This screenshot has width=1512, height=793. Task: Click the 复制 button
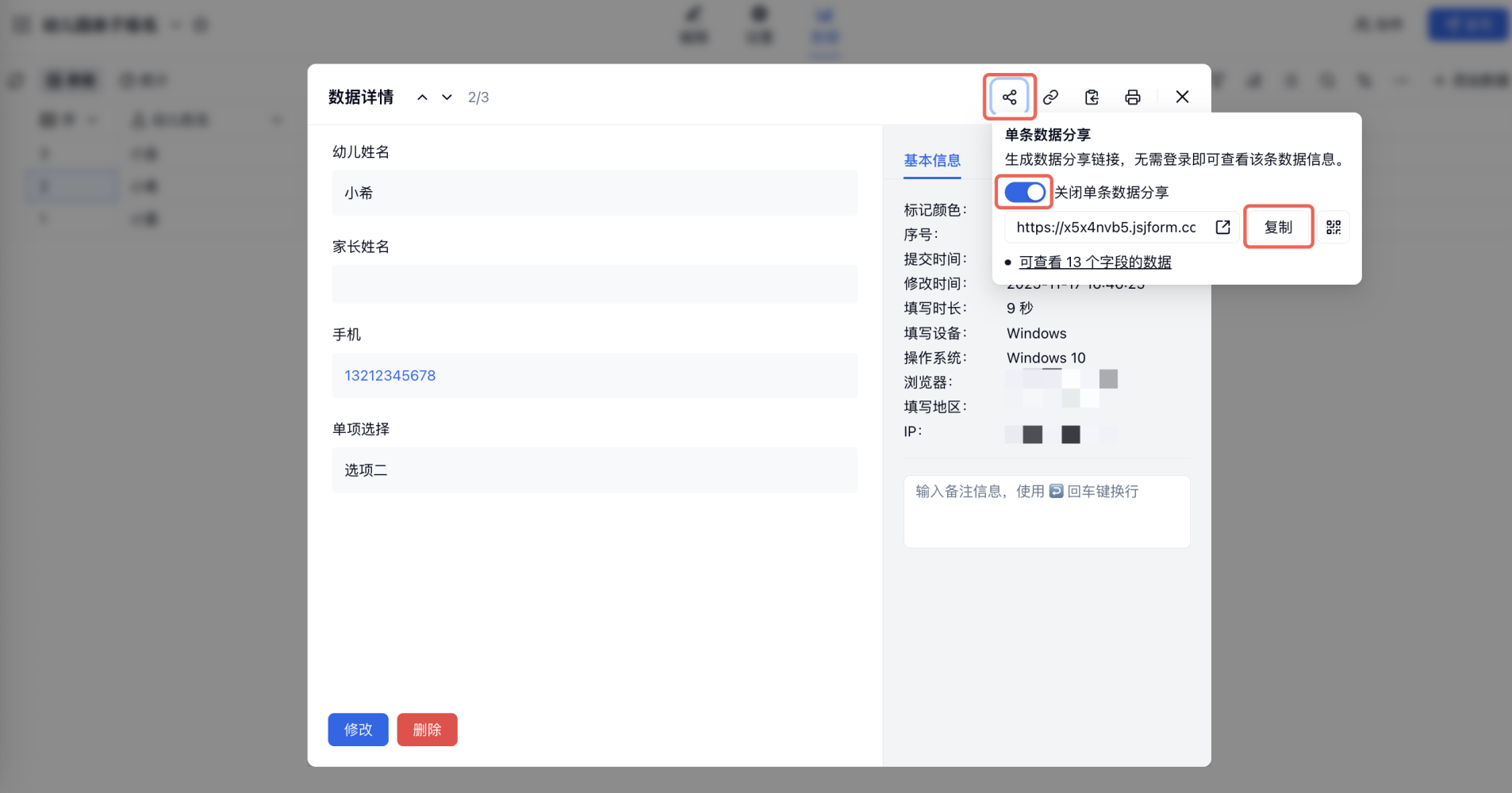(x=1278, y=228)
